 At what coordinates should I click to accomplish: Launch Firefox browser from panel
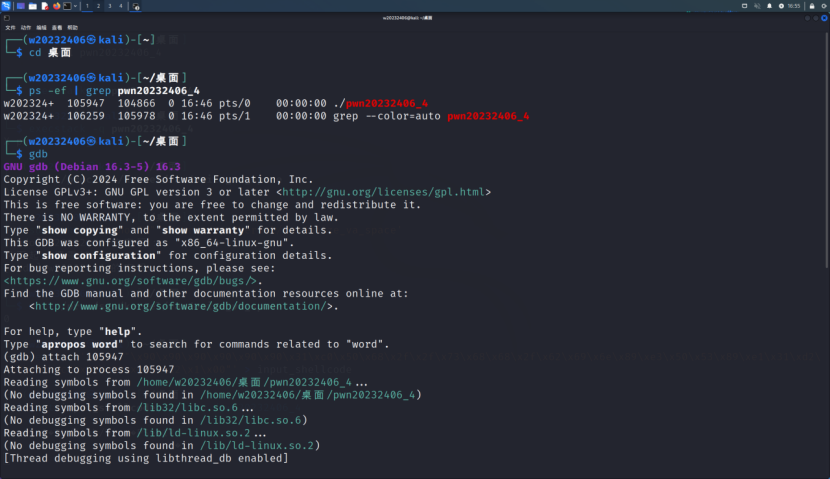click(x=56, y=6)
